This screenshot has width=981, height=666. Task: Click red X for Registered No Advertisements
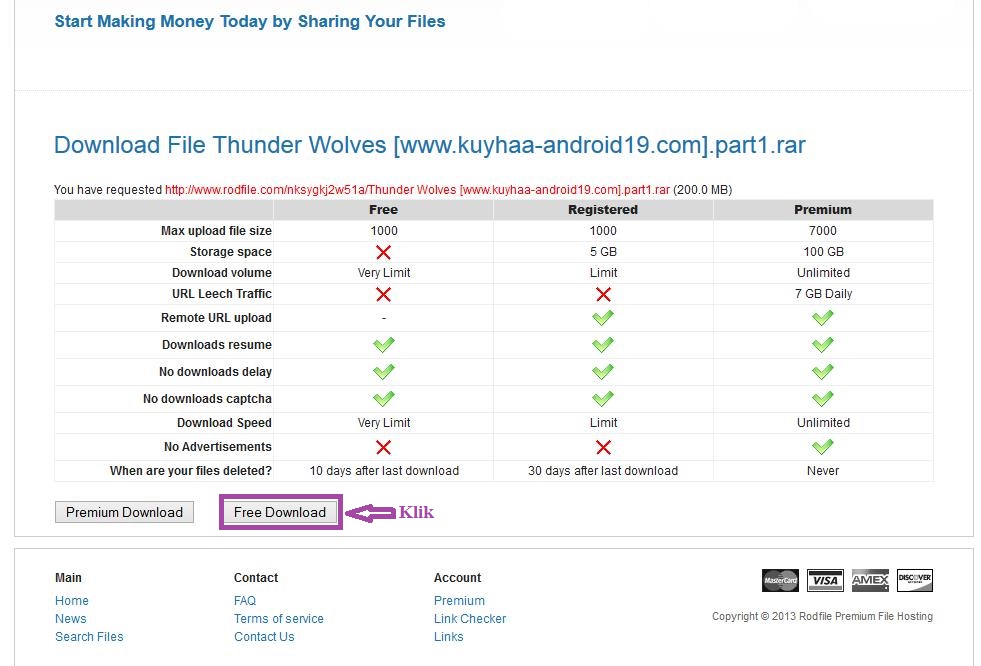[x=603, y=447]
